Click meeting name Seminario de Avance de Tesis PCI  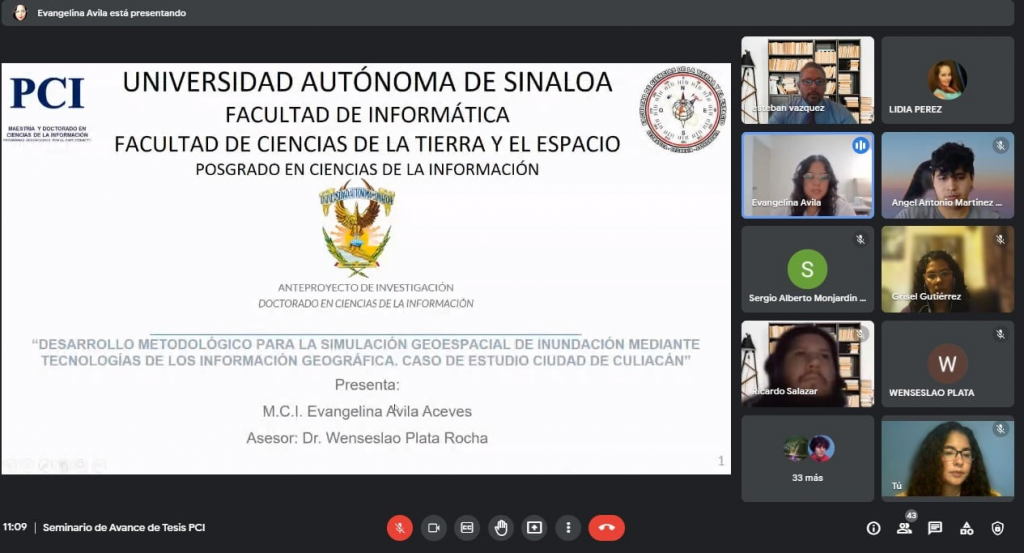(x=124, y=528)
